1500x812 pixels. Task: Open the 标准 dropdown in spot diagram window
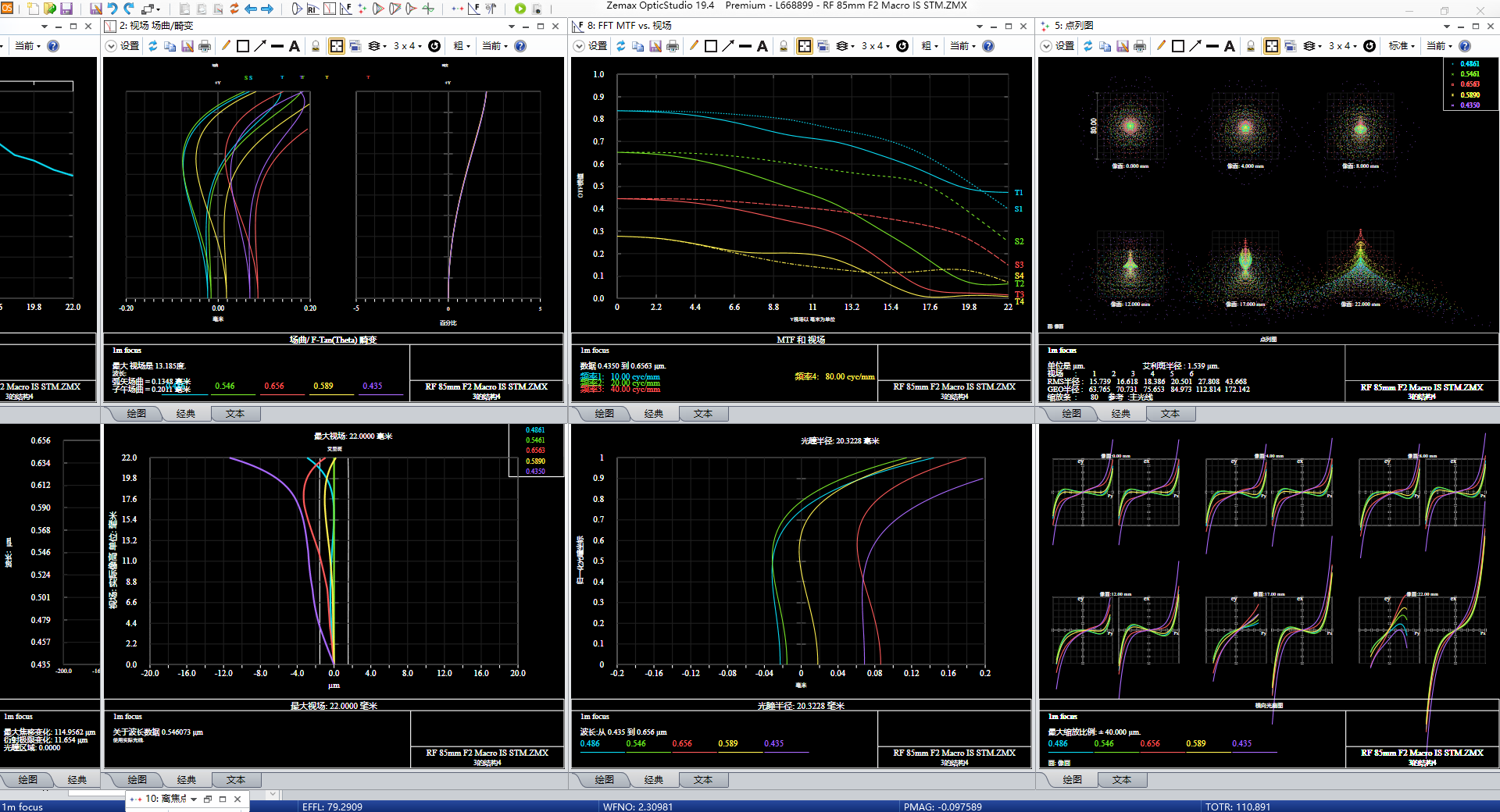coord(1402,46)
